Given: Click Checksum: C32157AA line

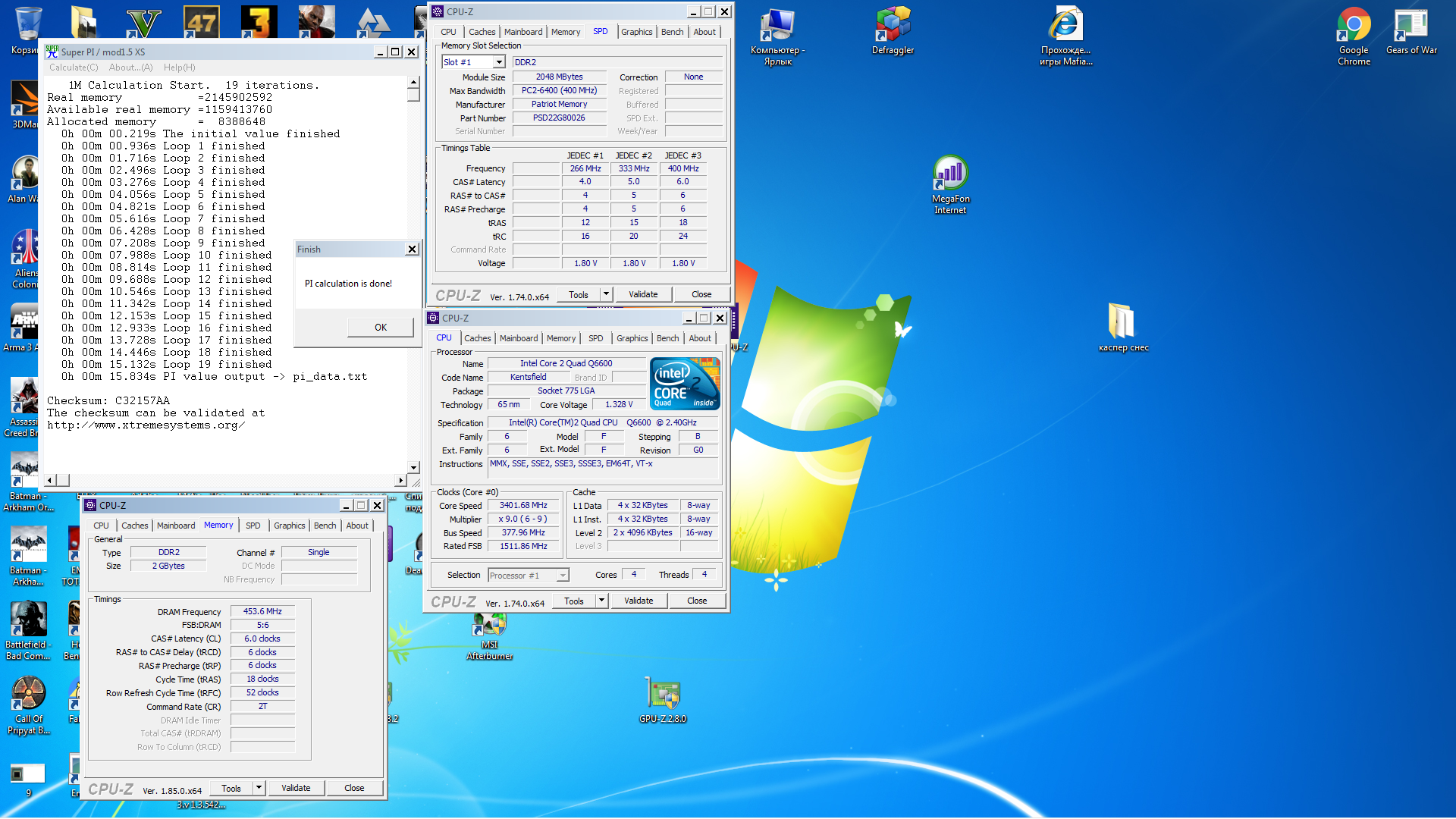Looking at the screenshot, I should coord(108,400).
